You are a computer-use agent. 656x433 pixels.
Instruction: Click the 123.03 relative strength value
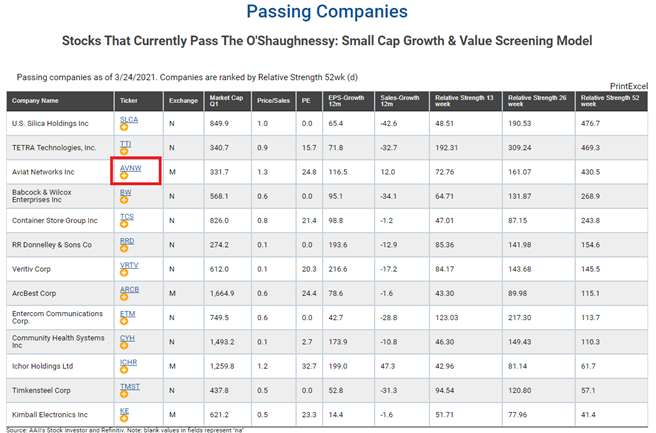pyautogui.click(x=446, y=318)
